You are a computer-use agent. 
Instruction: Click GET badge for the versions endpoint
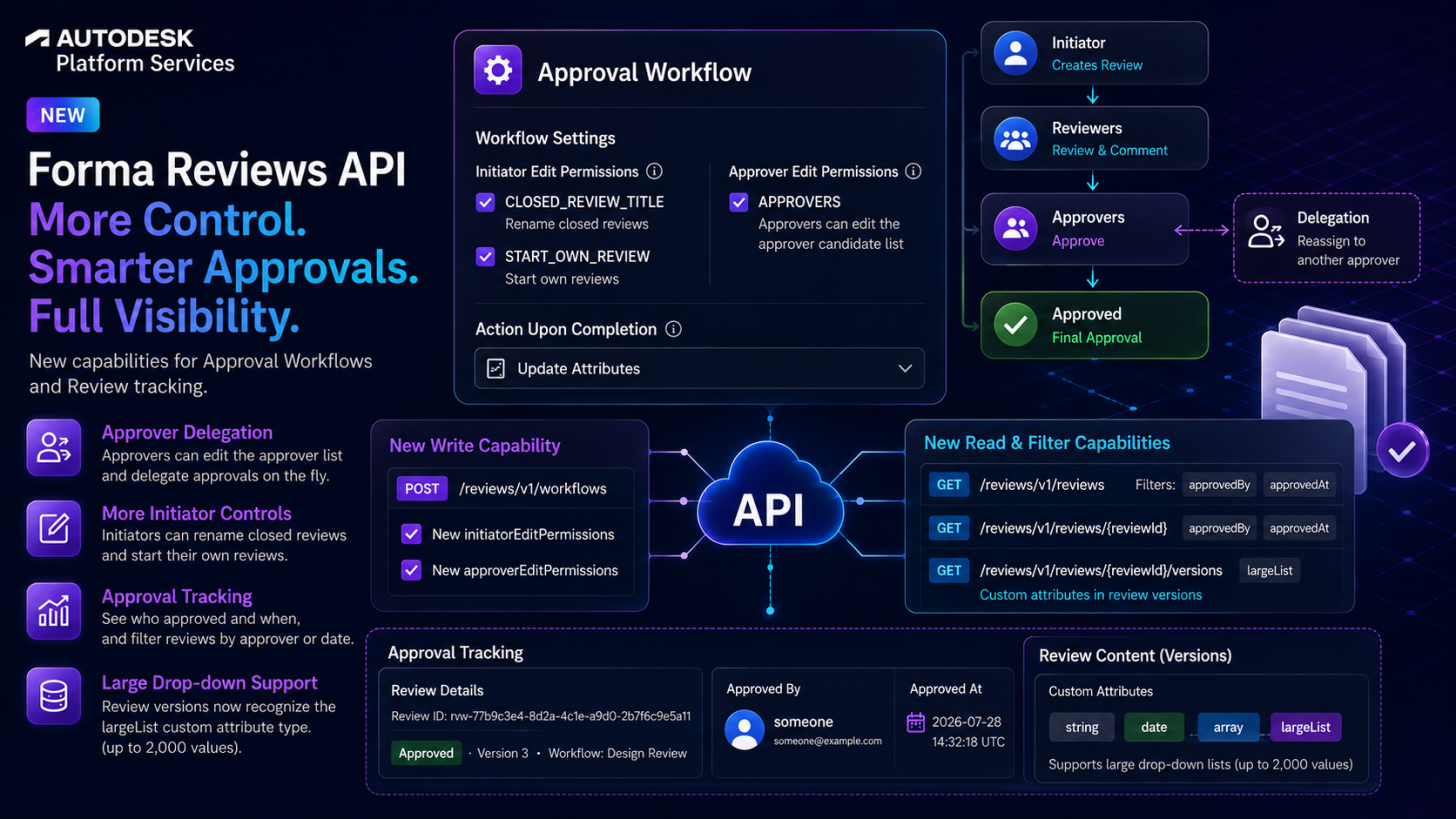click(x=949, y=571)
